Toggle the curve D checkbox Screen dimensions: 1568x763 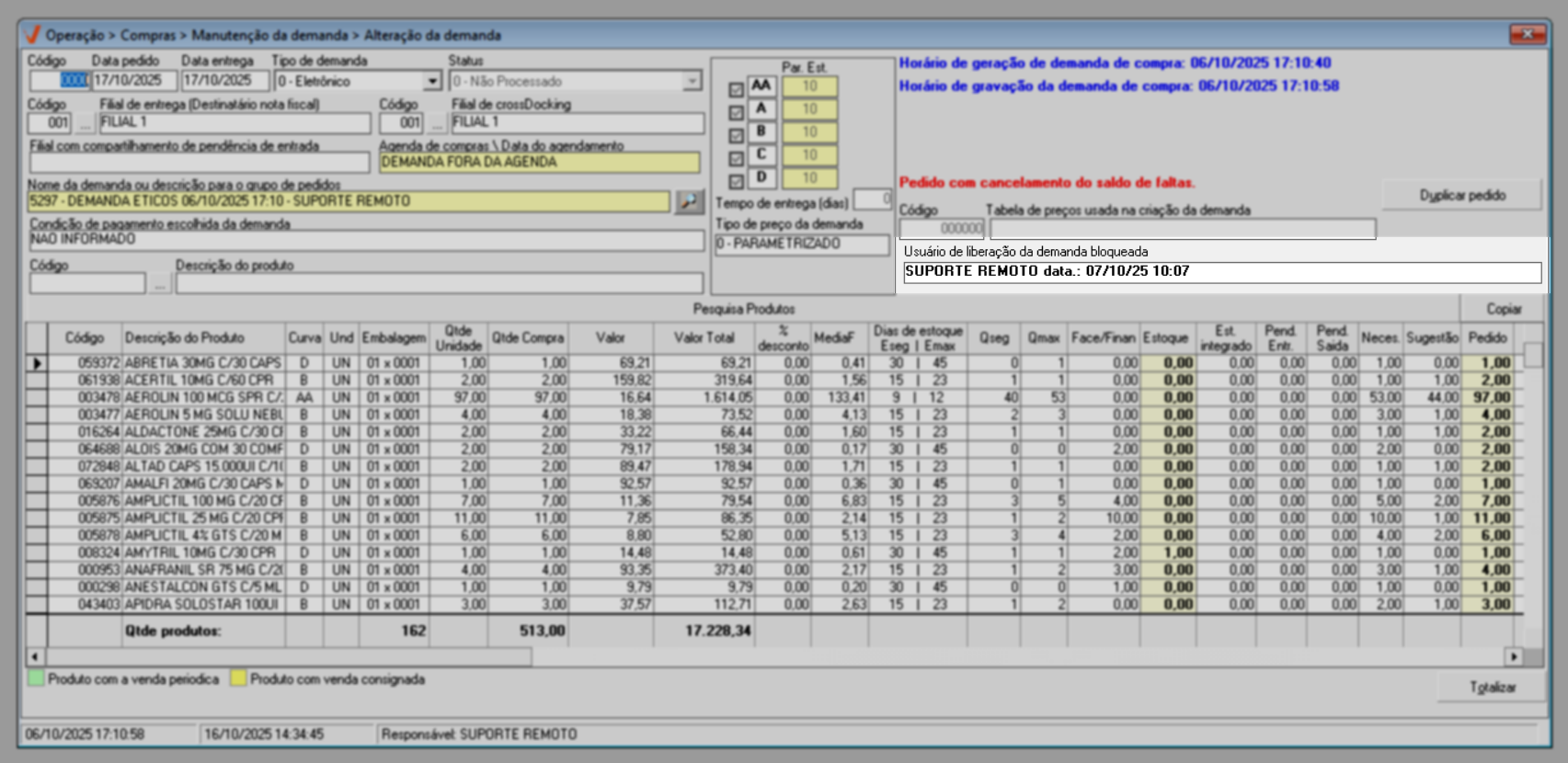[x=736, y=181]
